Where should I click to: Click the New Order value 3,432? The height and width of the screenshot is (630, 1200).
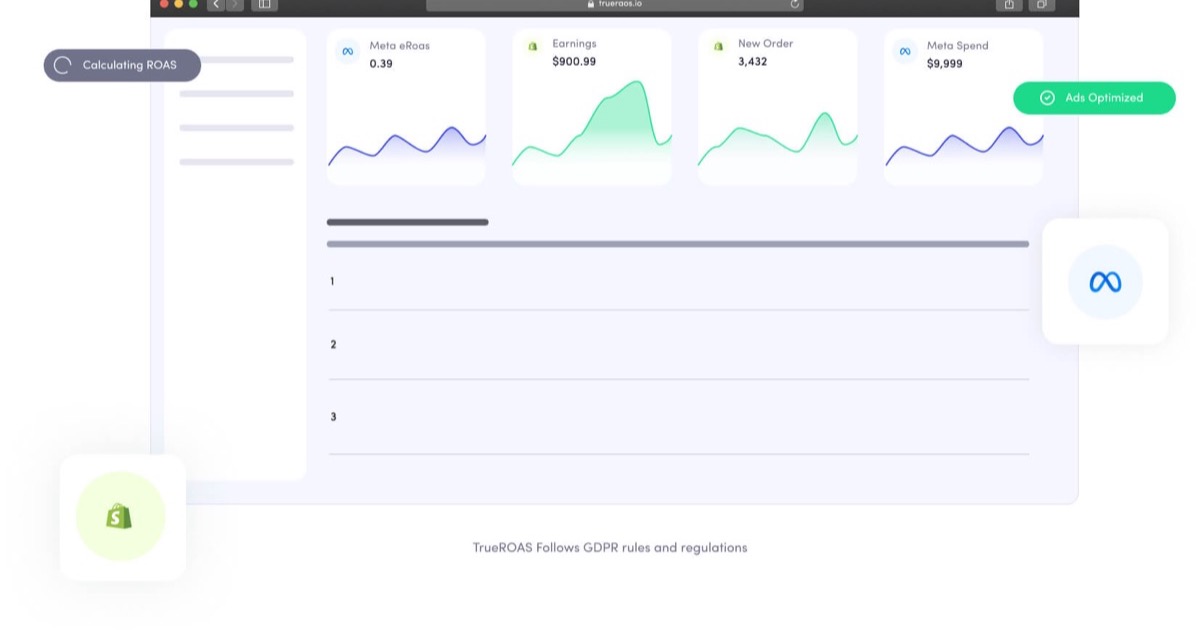(x=753, y=61)
